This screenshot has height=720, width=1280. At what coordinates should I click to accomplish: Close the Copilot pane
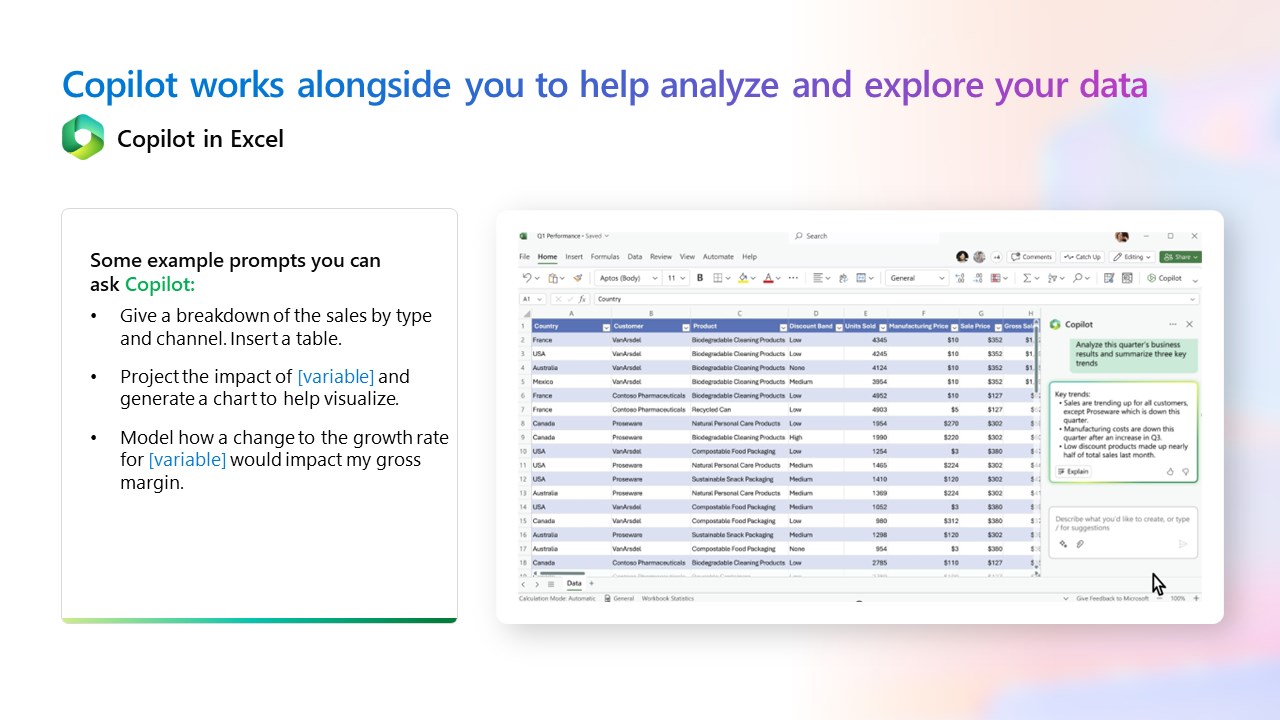coord(1189,324)
